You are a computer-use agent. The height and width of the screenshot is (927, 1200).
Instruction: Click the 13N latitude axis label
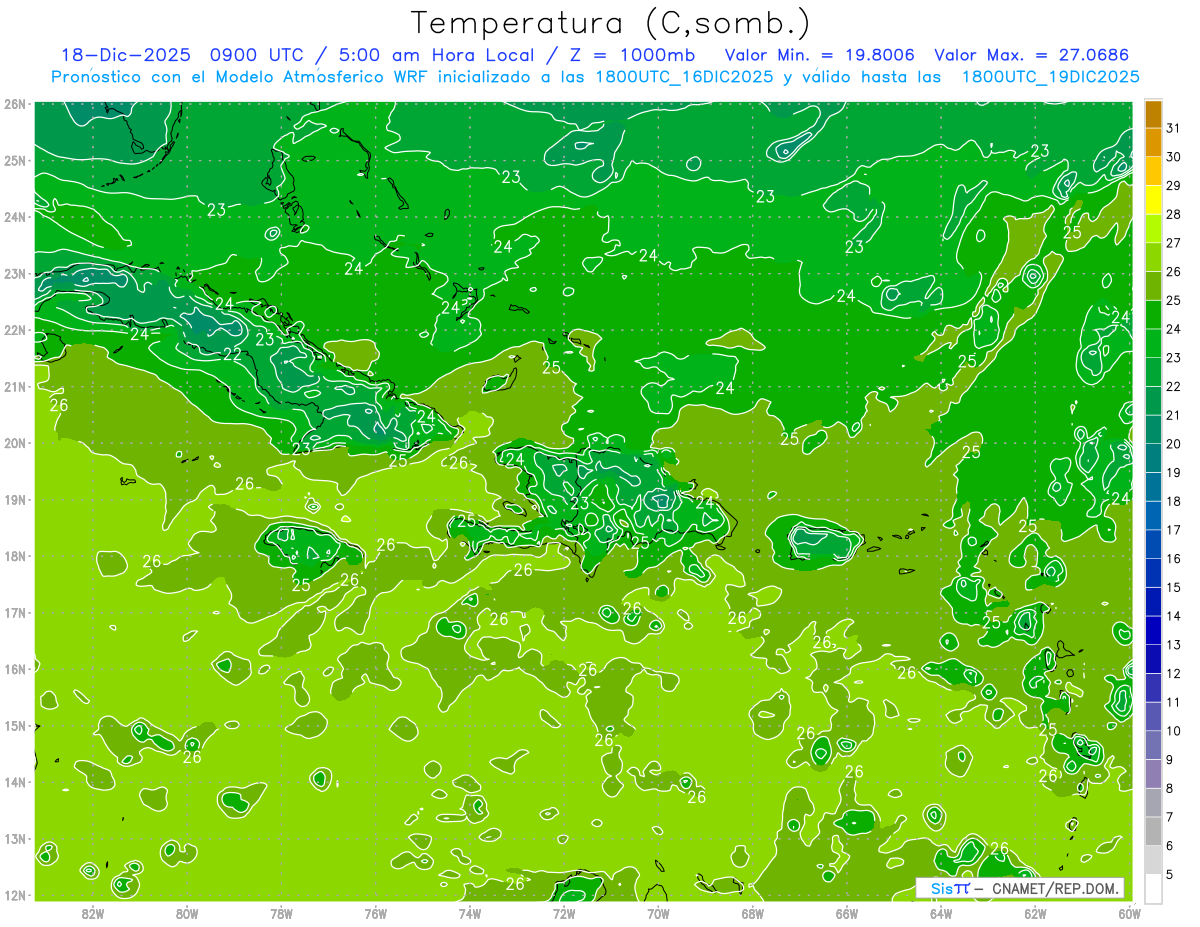14,838
